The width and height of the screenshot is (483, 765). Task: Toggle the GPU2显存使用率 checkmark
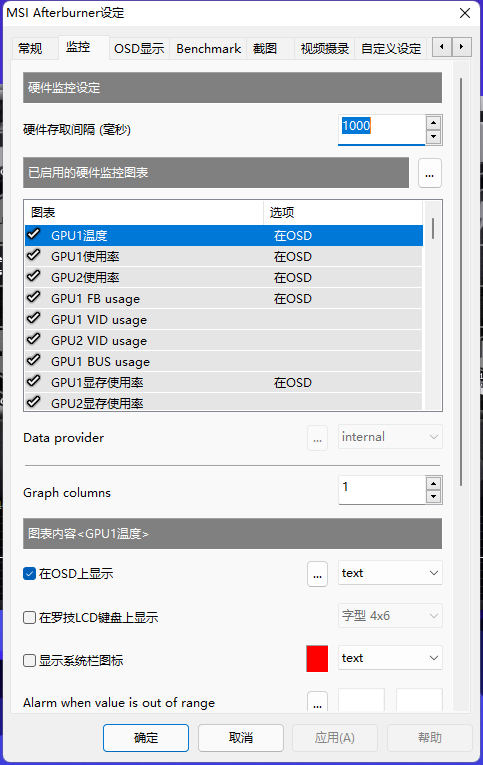34,403
